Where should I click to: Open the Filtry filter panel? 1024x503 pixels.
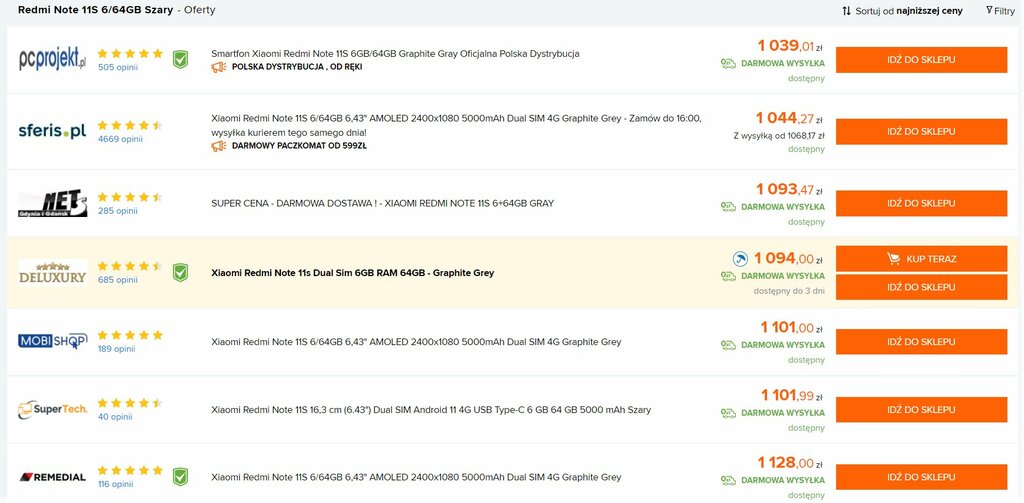(1000, 11)
